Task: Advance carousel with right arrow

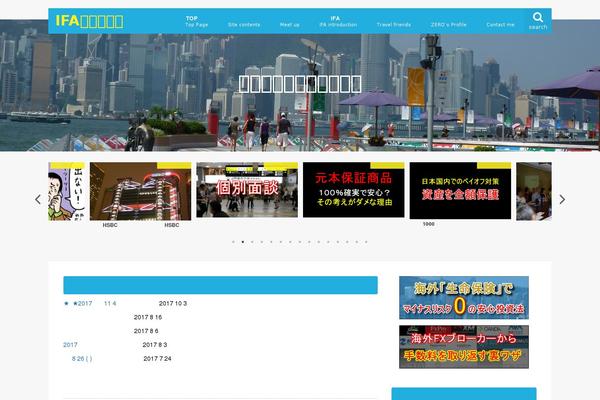Action: [x=562, y=199]
